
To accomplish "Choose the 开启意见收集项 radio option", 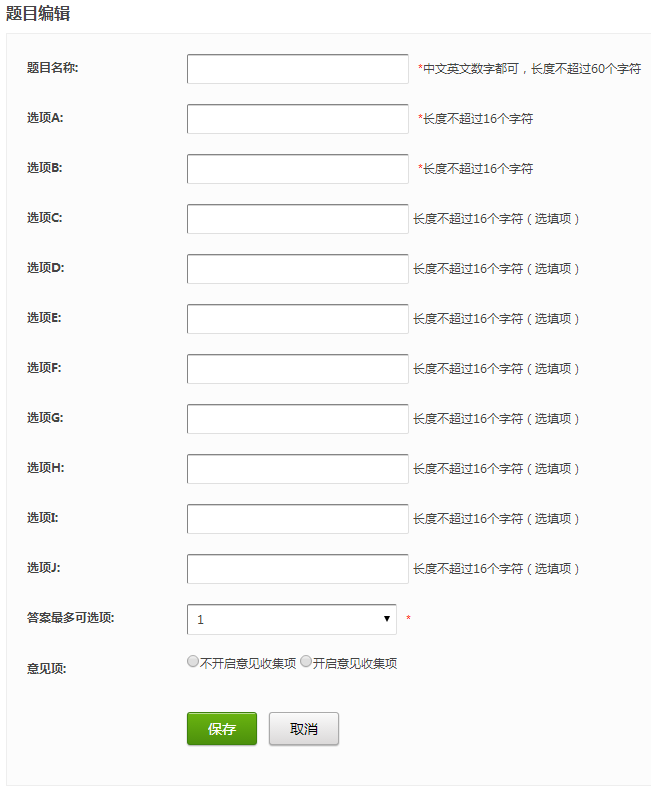I will [x=306, y=662].
